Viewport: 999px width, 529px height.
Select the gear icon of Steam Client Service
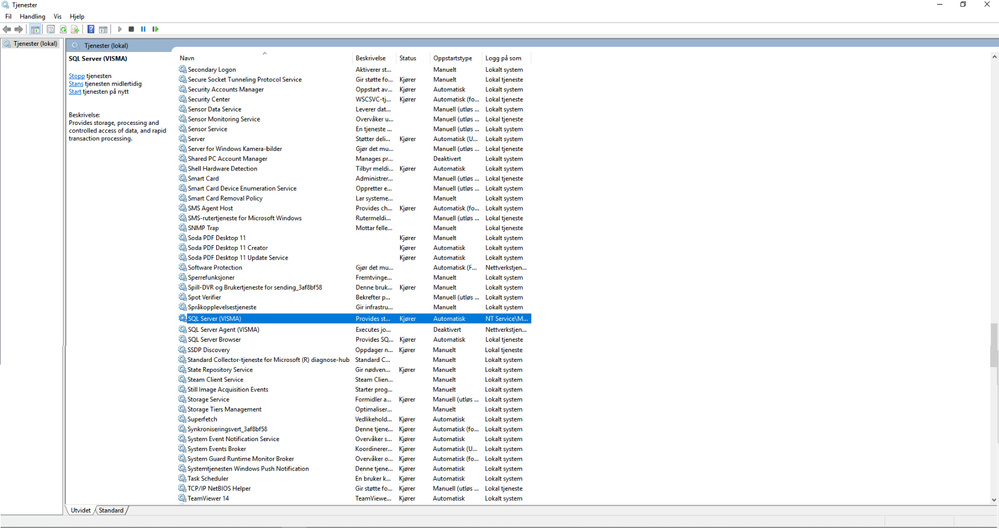click(183, 379)
